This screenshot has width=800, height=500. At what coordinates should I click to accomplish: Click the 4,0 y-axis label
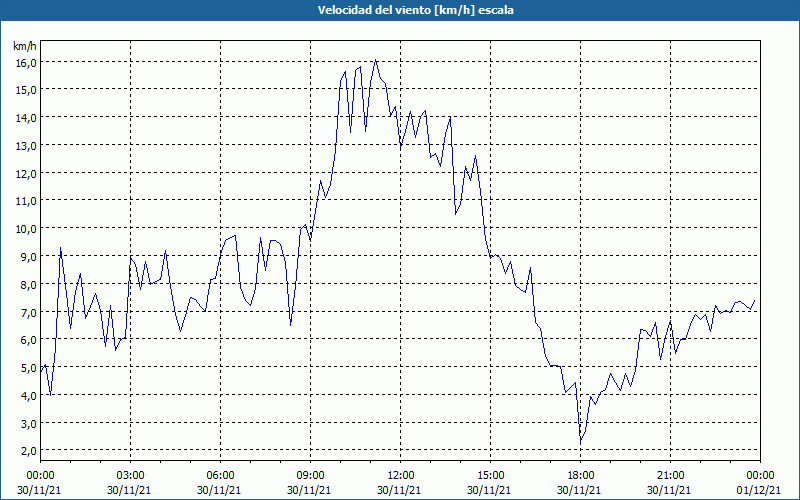pyautogui.click(x=28, y=395)
